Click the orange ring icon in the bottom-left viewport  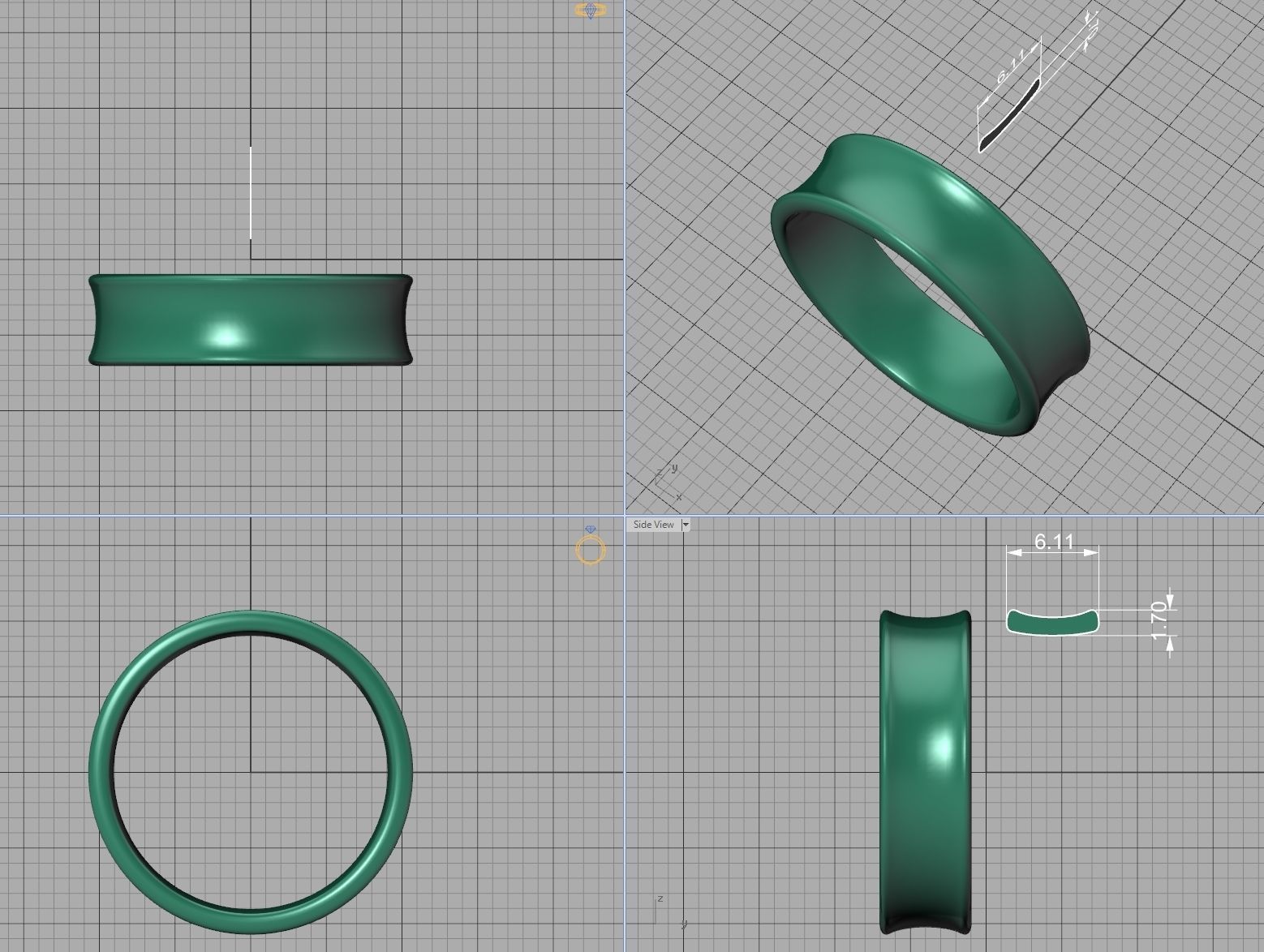591,547
